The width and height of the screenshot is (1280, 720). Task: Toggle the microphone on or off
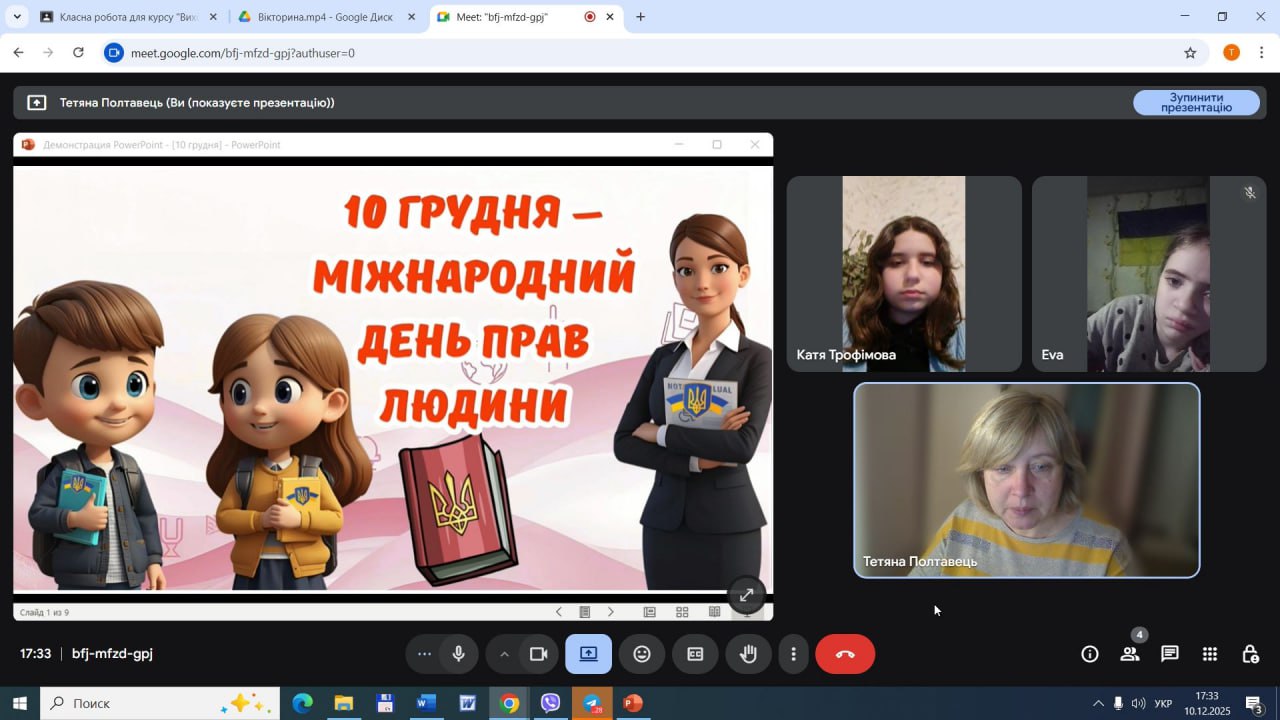coord(459,654)
